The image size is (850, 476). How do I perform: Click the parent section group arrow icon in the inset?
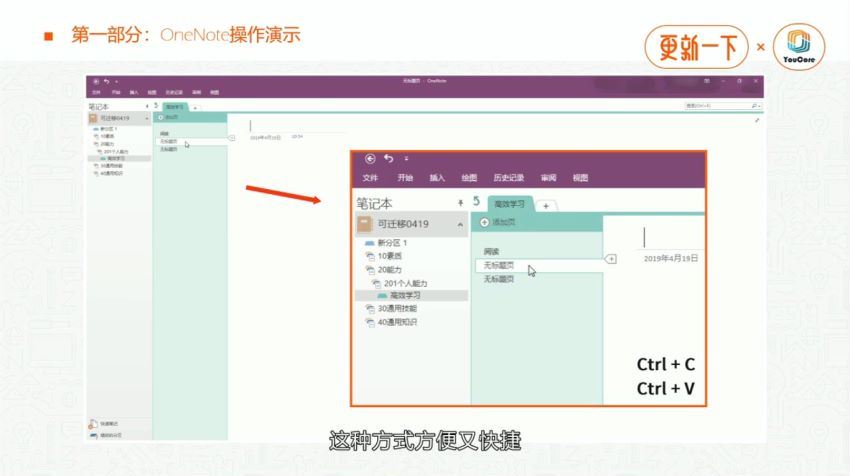pos(476,201)
